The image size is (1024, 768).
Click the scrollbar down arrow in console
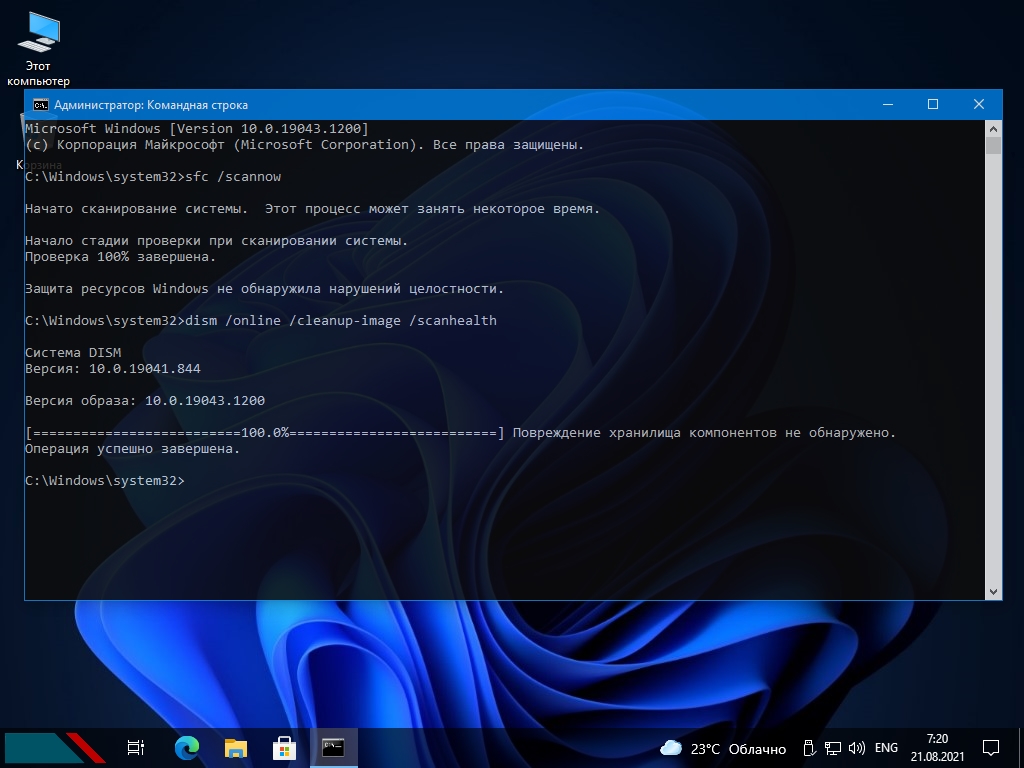click(x=993, y=591)
